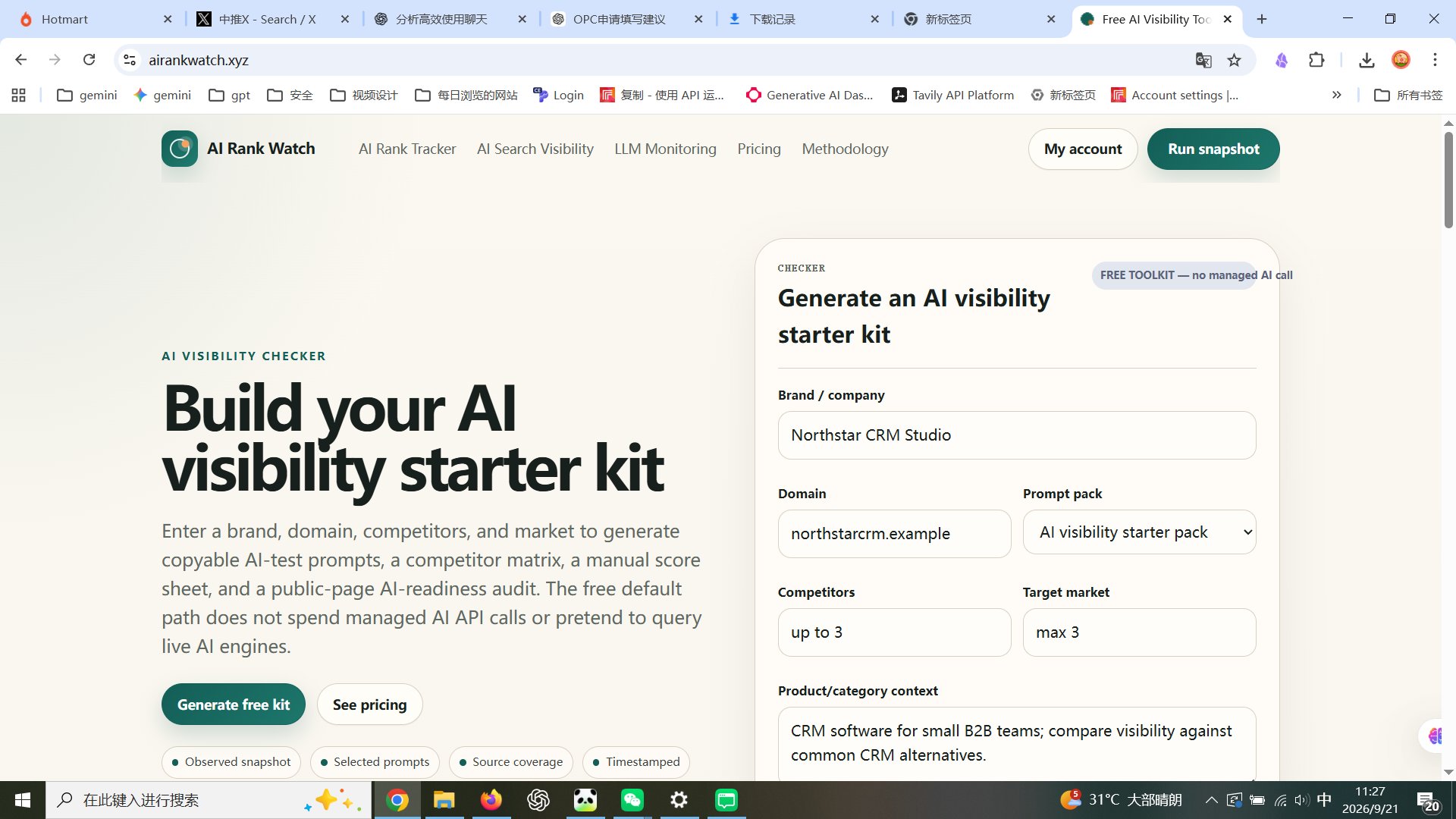Focus the Brand / company input field
The width and height of the screenshot is (1456, 819).
tap(1017, 435)
